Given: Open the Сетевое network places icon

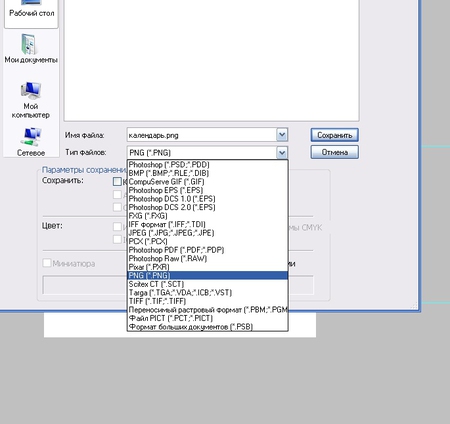Looking at the screenshot, I should [31, 142].
